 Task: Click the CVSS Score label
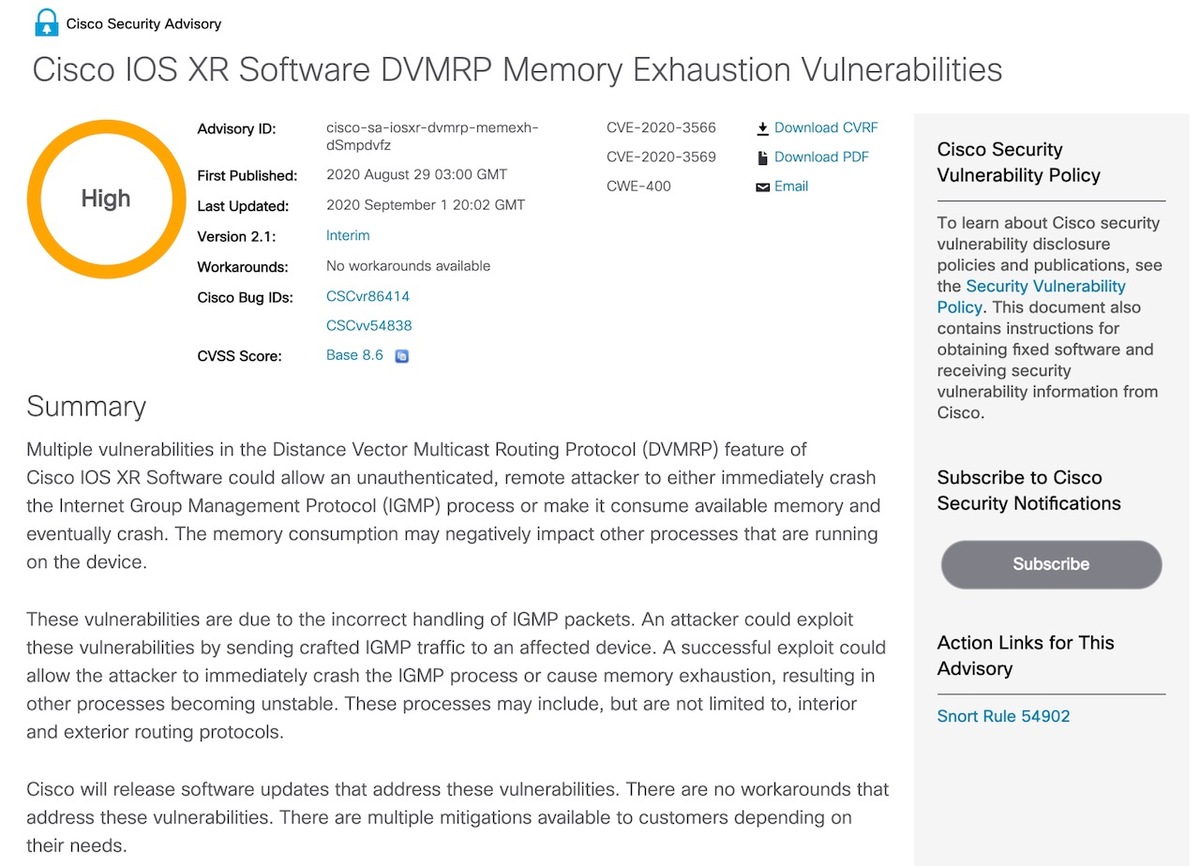click(x=239, y=356)
